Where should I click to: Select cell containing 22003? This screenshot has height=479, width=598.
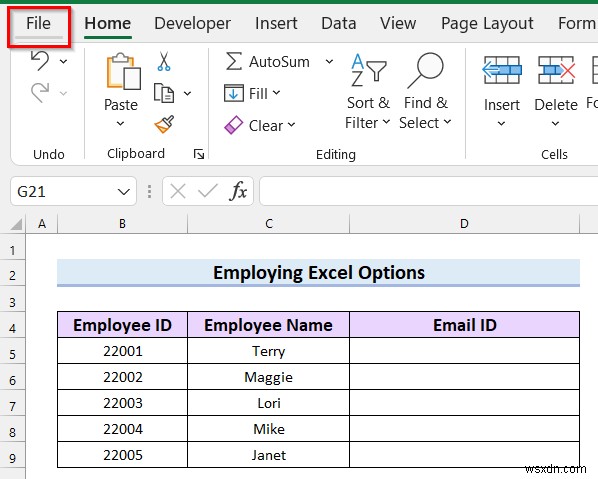tap(122, 403)
